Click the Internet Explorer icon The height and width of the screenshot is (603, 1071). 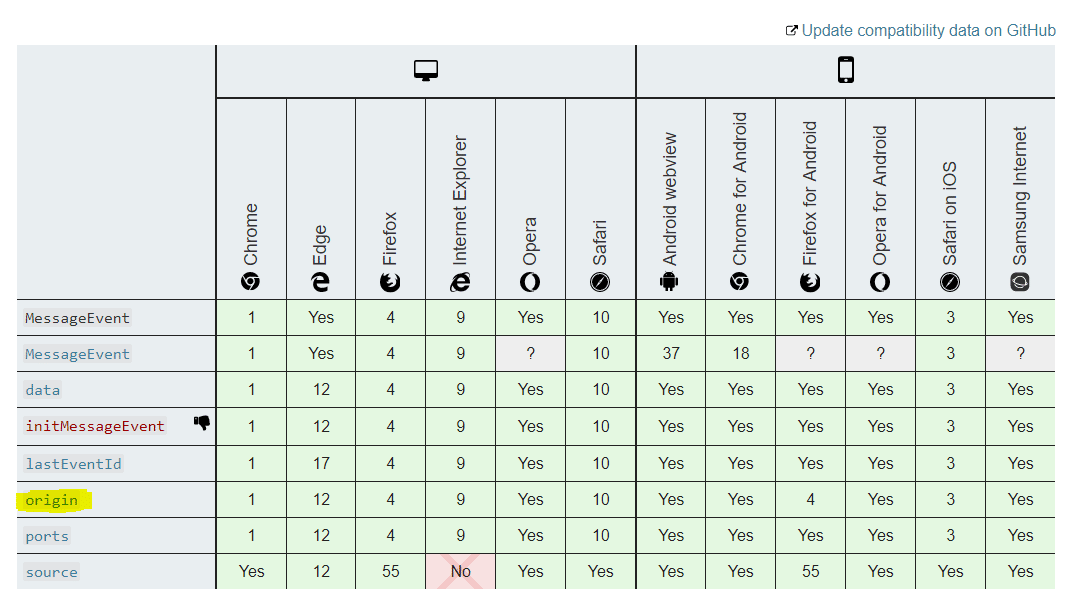(x=460, y=282)
